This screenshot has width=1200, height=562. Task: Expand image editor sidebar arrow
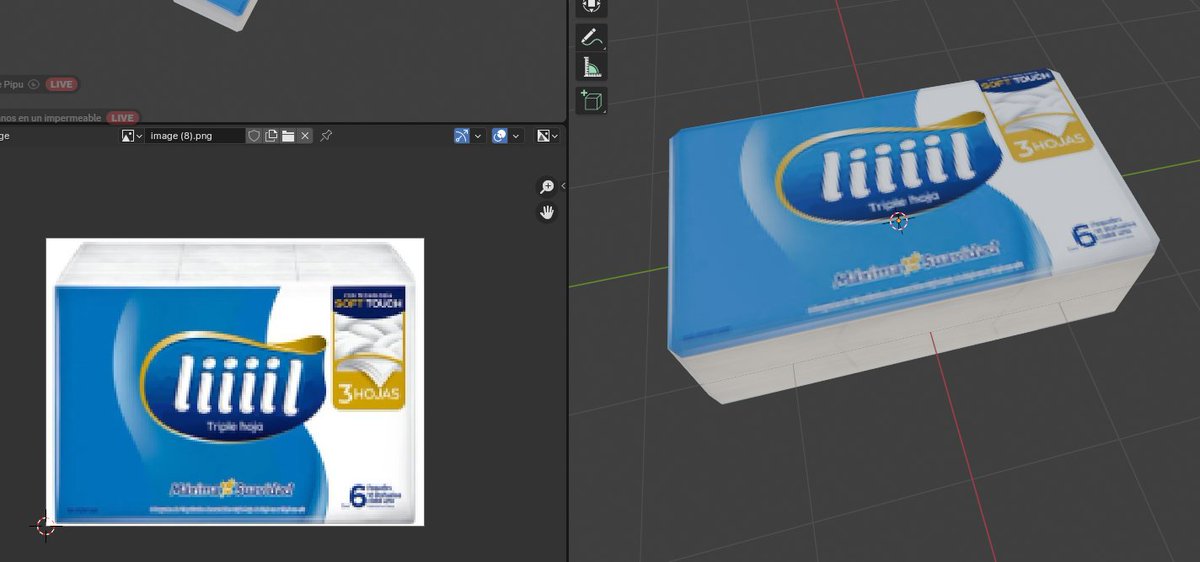point(563,186)
